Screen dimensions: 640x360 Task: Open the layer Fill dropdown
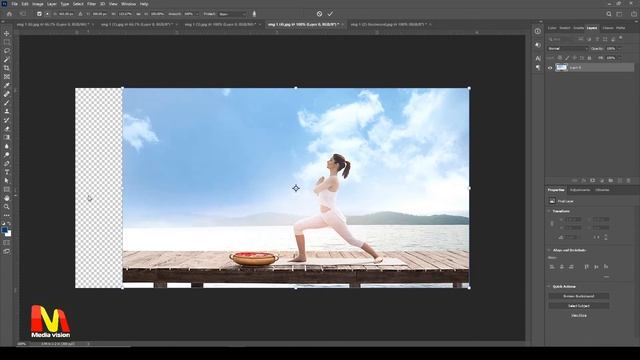tap(619, 58)
